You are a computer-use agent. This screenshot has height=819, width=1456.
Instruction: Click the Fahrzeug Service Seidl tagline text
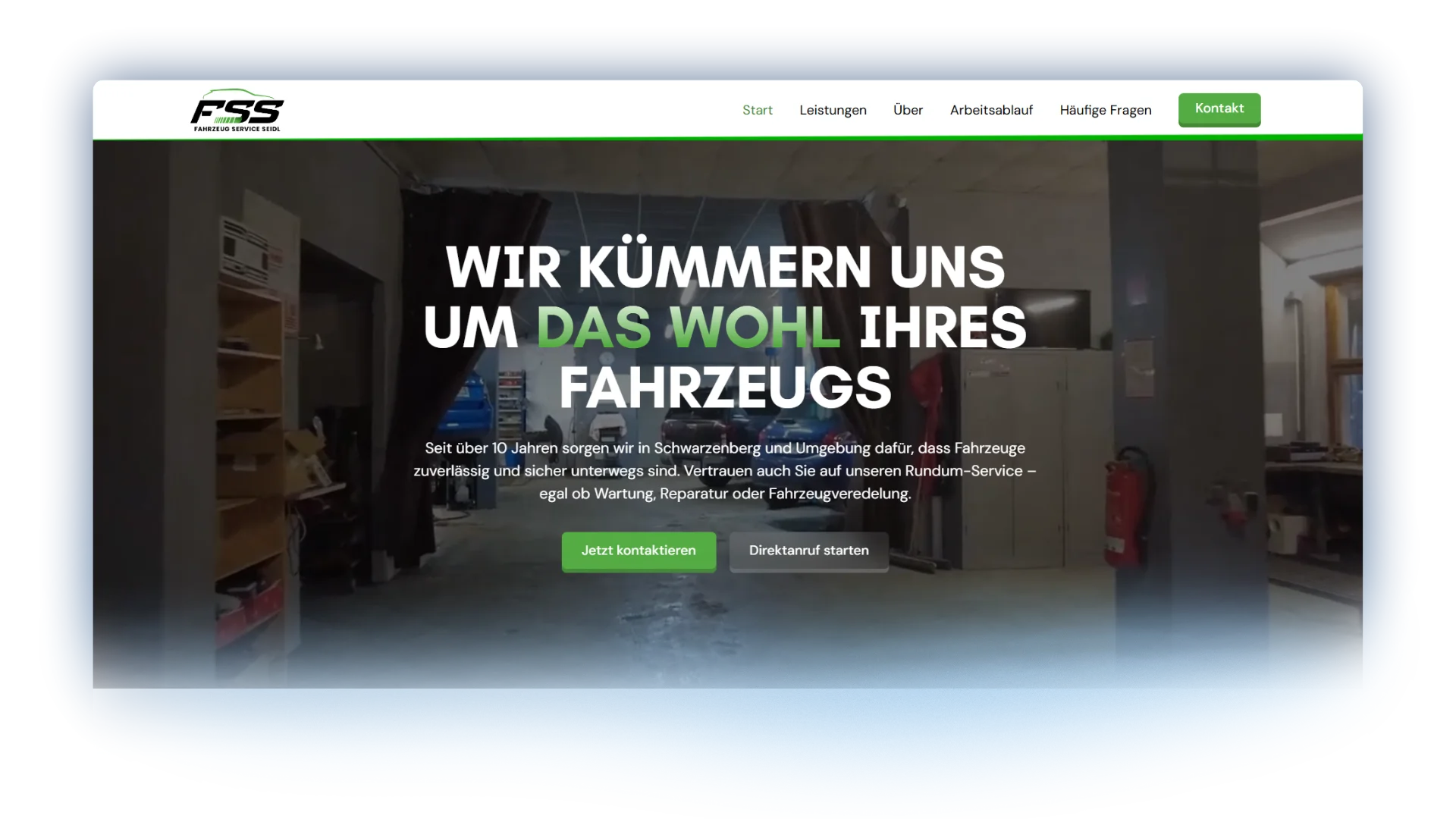pyautogui.click(x=237, y=129)
